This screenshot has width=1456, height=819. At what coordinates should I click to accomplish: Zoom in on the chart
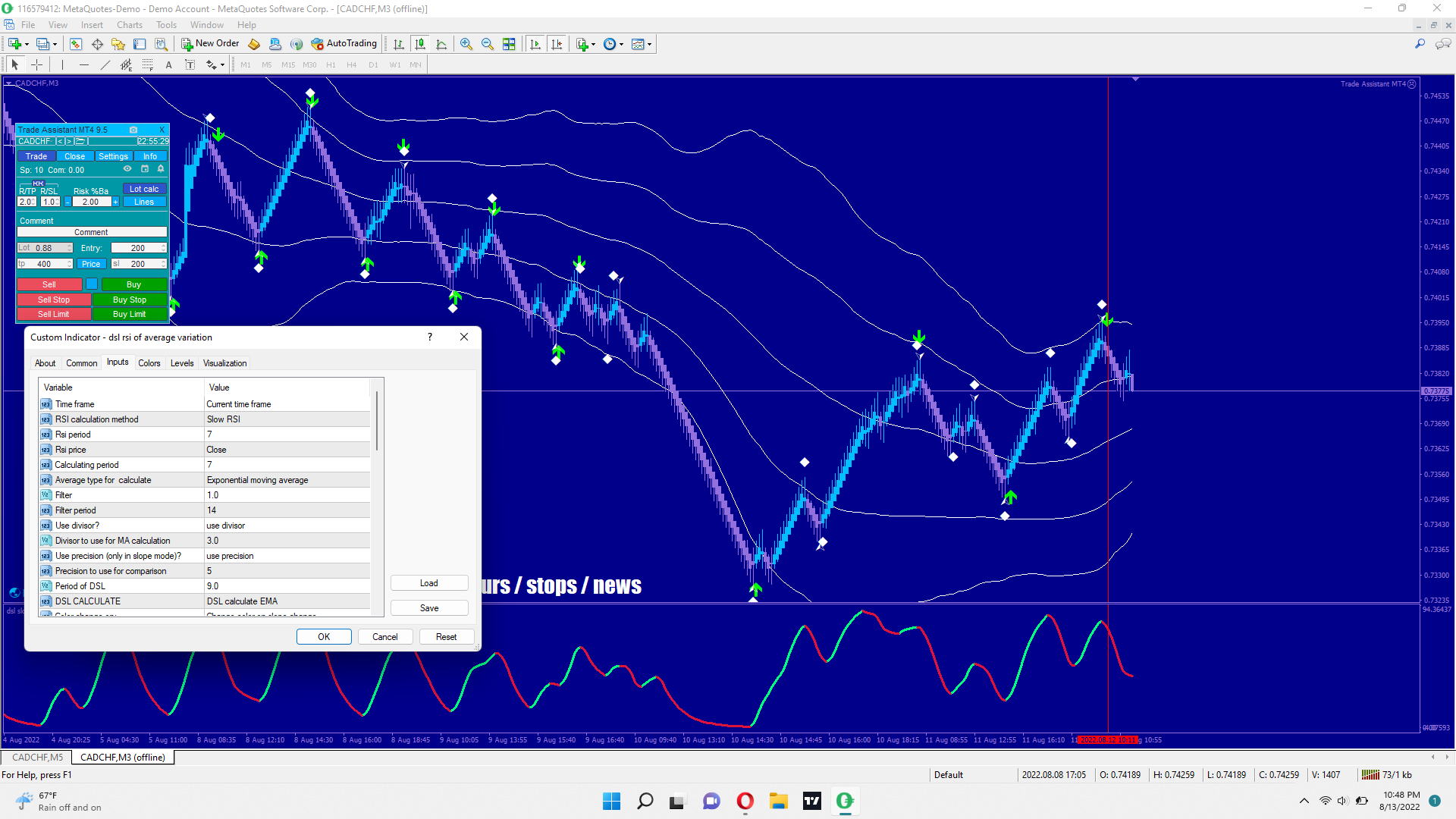(x=466, y=44)
